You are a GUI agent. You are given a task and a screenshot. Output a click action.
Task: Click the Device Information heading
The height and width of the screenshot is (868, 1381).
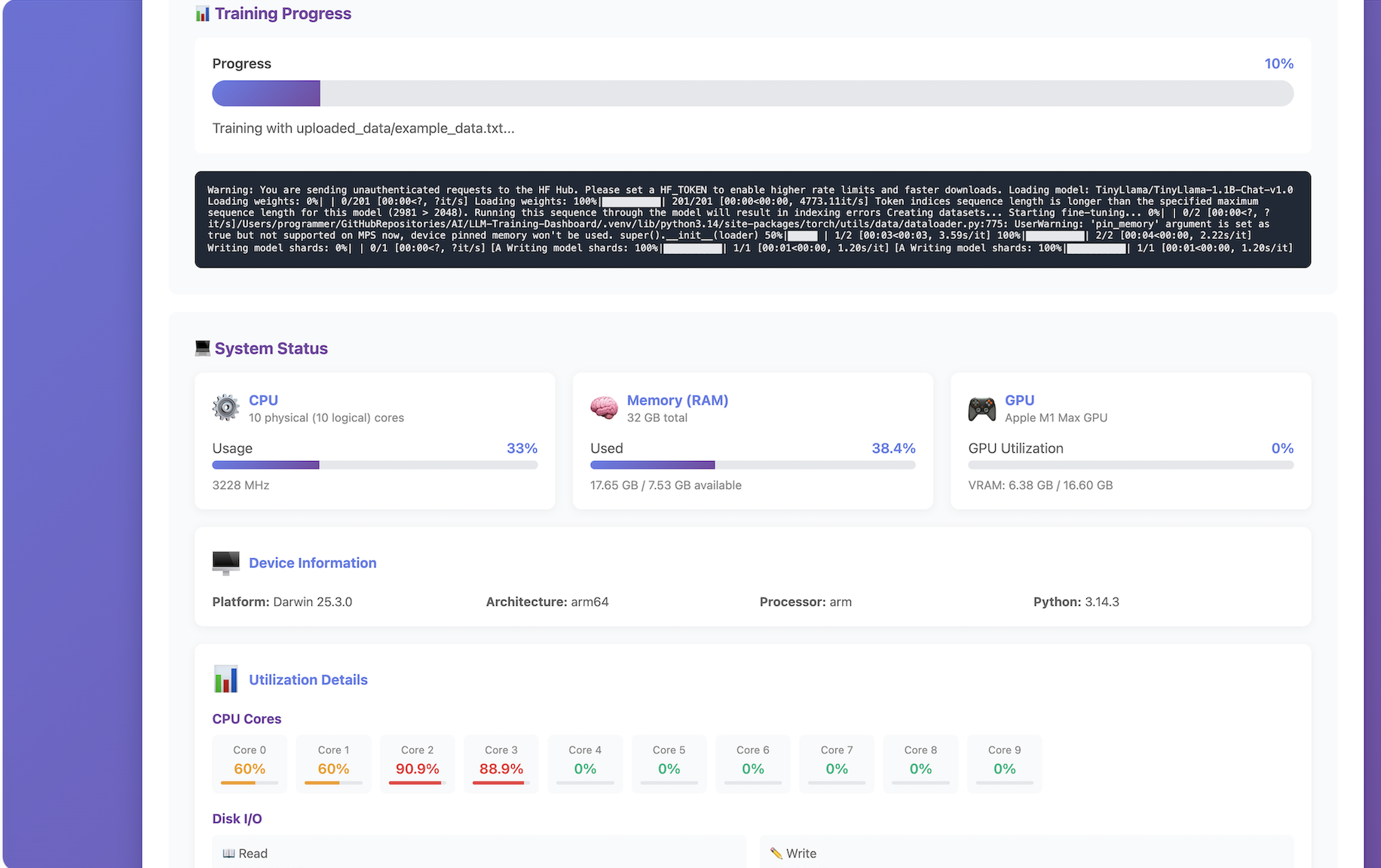point(312,563)
